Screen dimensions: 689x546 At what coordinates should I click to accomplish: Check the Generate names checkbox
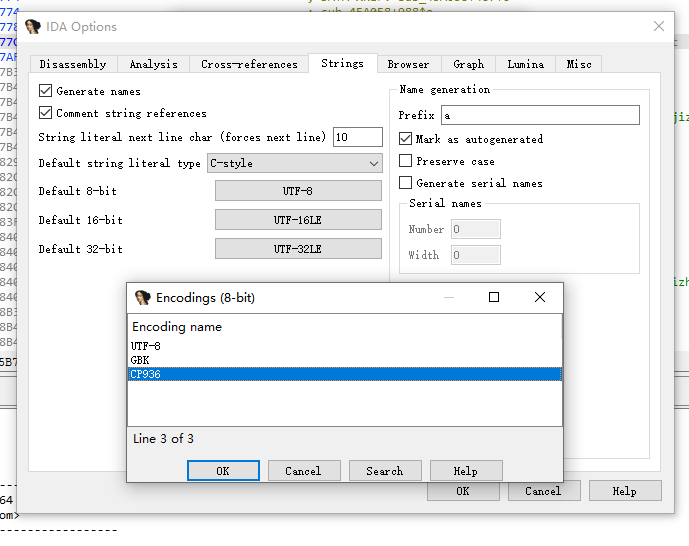[46, 91]
